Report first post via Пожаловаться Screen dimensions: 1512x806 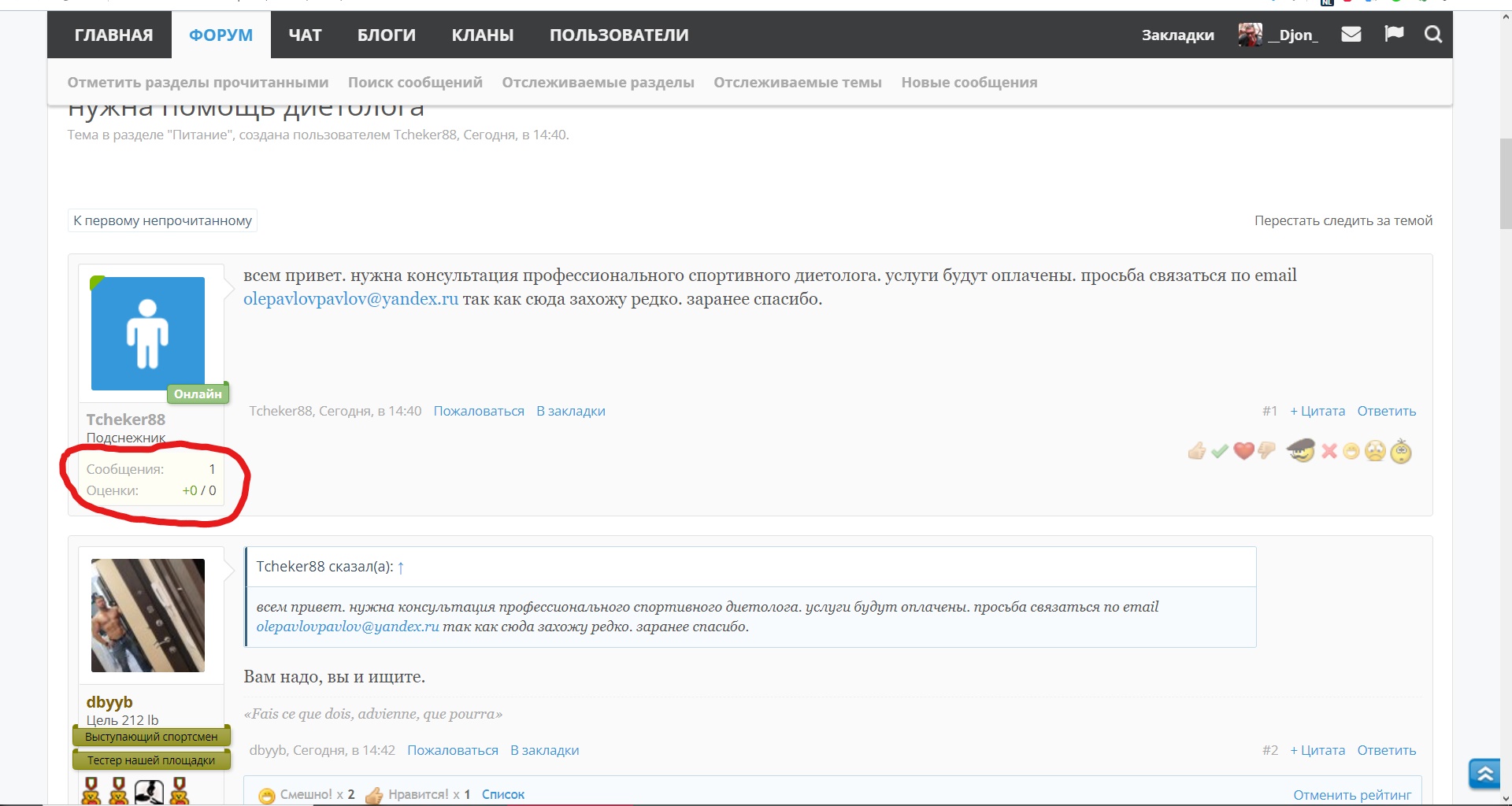point(479,411)
